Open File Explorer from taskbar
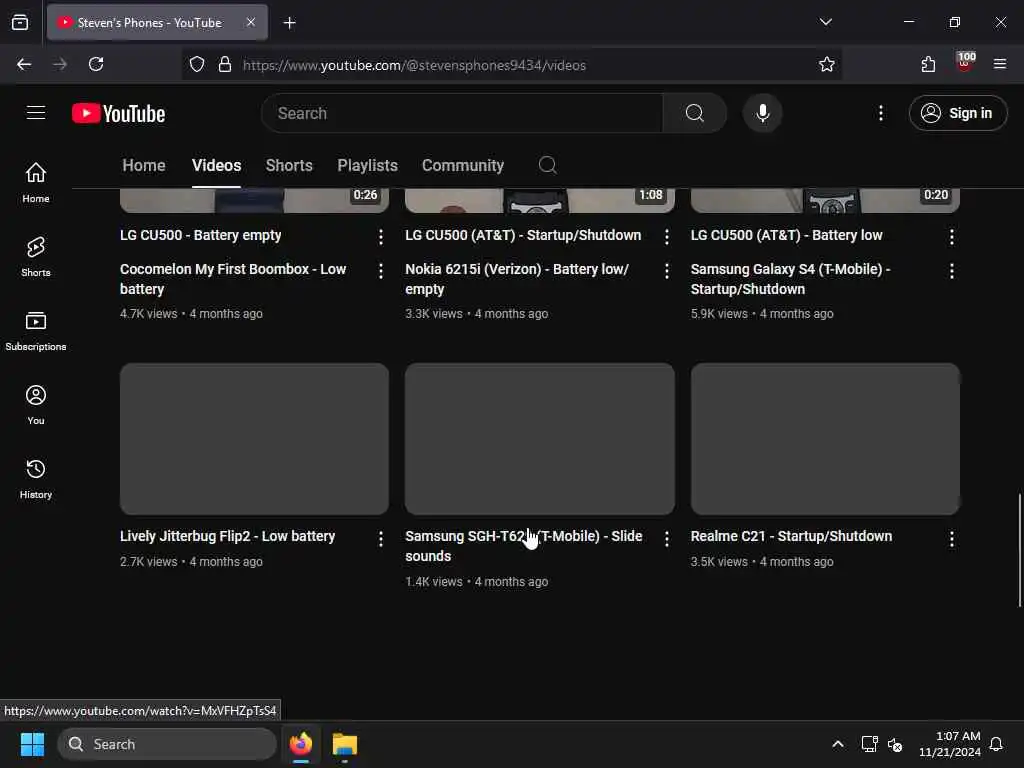Image resolution: width=1024 pixels, height=768 pixels. tap(344, 744)
